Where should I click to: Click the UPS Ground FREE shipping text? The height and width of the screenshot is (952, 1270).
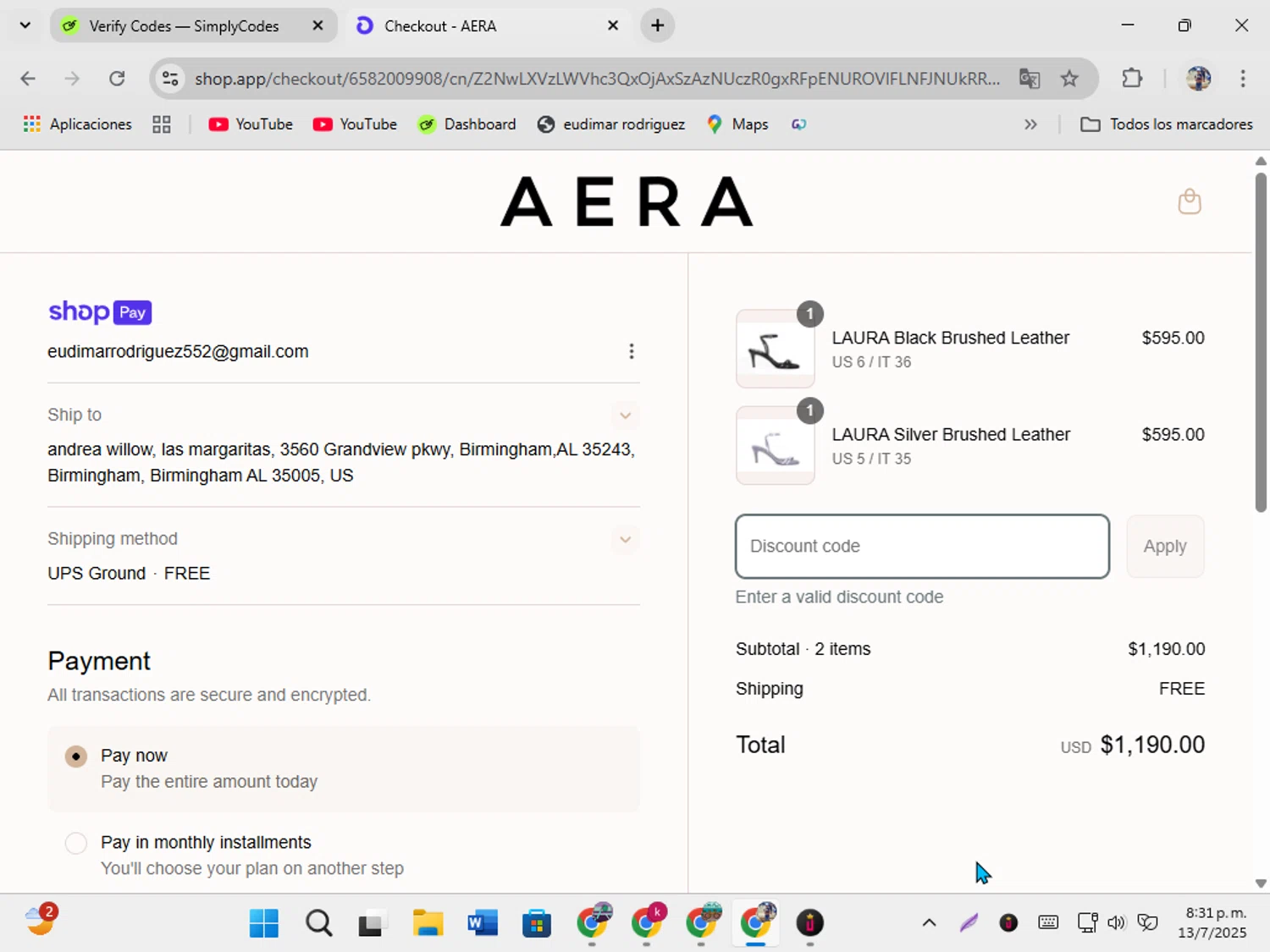pos(129,574)
